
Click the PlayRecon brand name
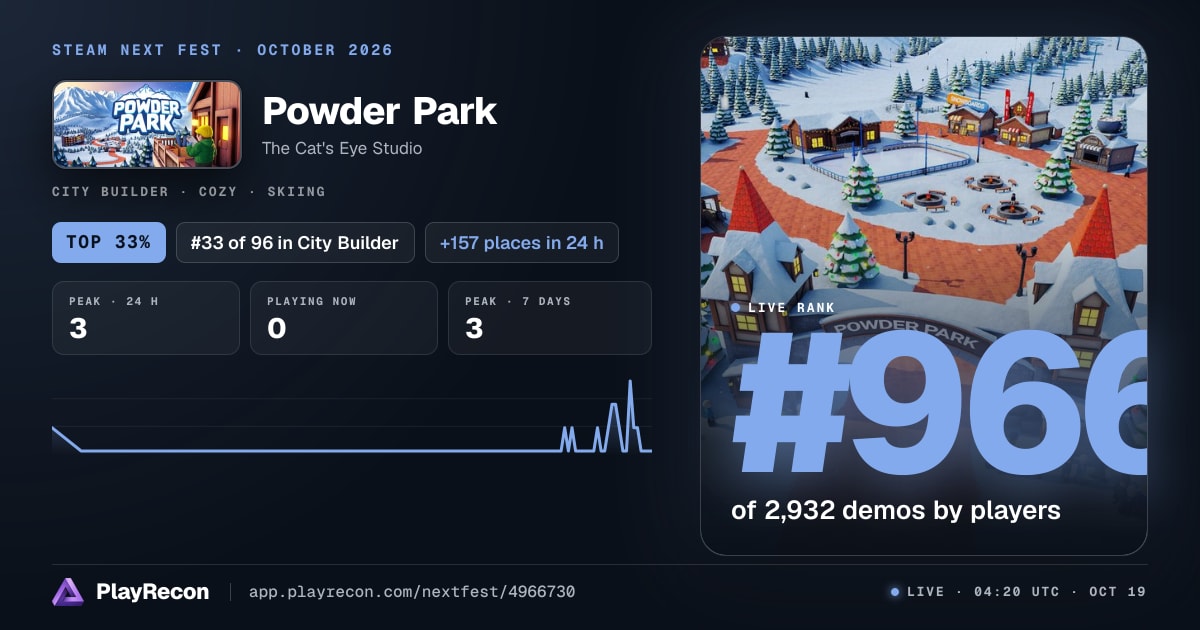click(152, 592)
